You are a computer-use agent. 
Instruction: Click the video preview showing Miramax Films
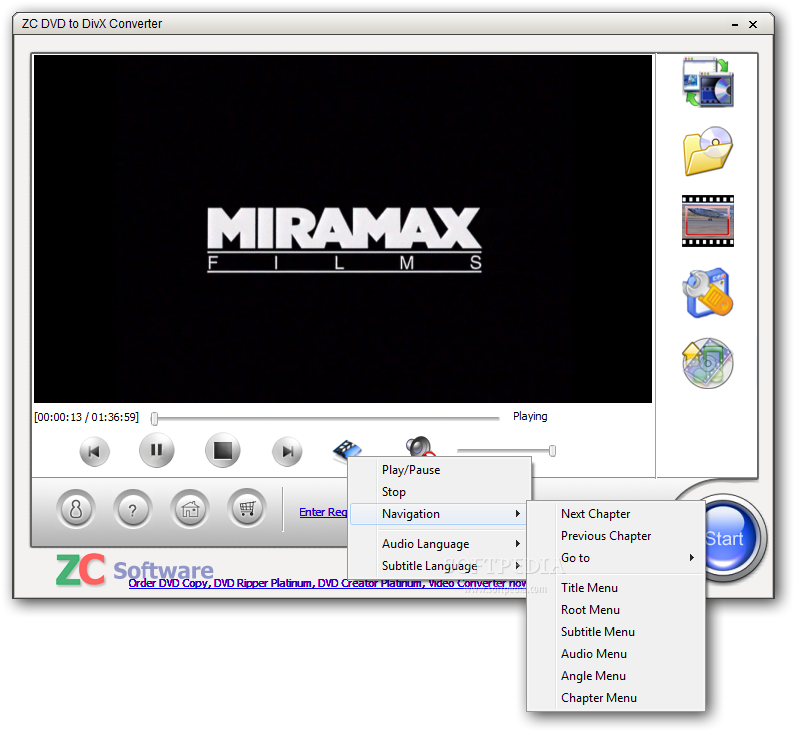coord(343,229)
